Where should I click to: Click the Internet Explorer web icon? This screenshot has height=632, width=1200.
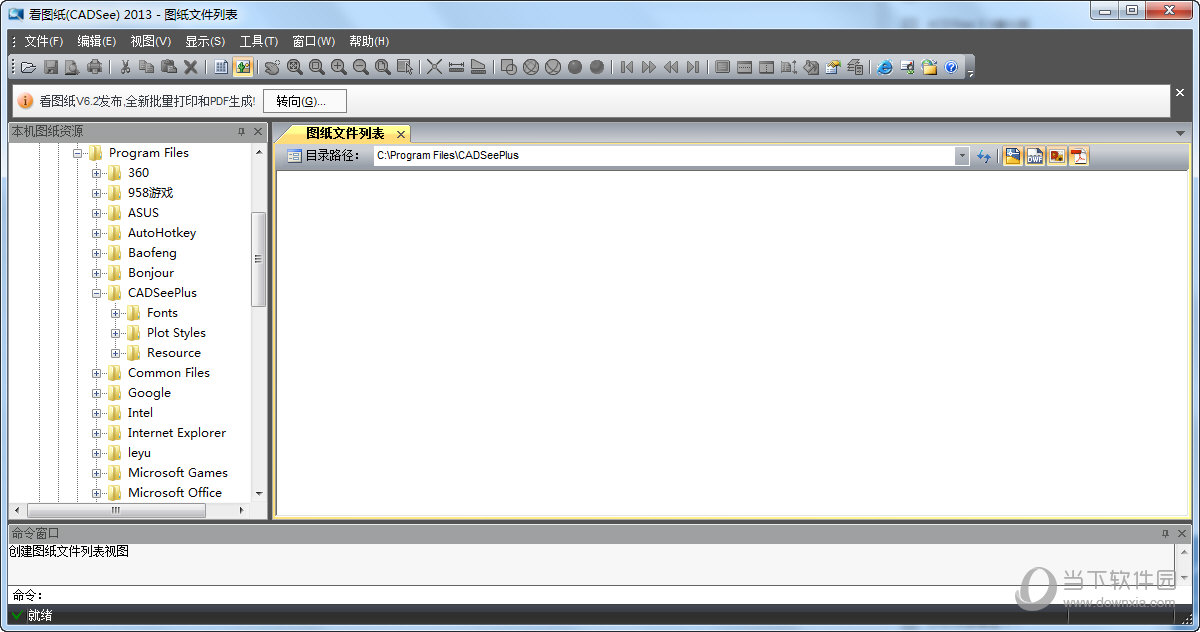885,67
